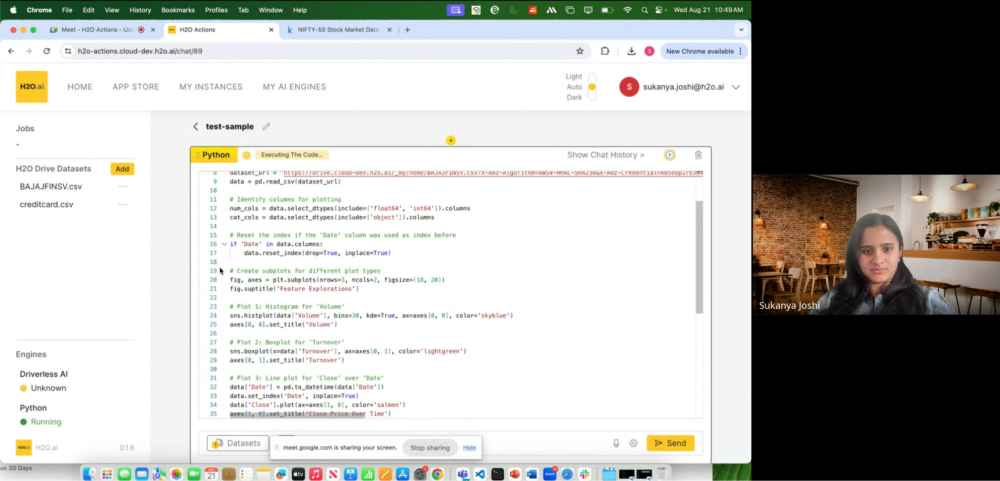The height and width of the screenshot is (481, 1000).
Task: Add a new cell with yellow plus icon
Action: point(450,140)
